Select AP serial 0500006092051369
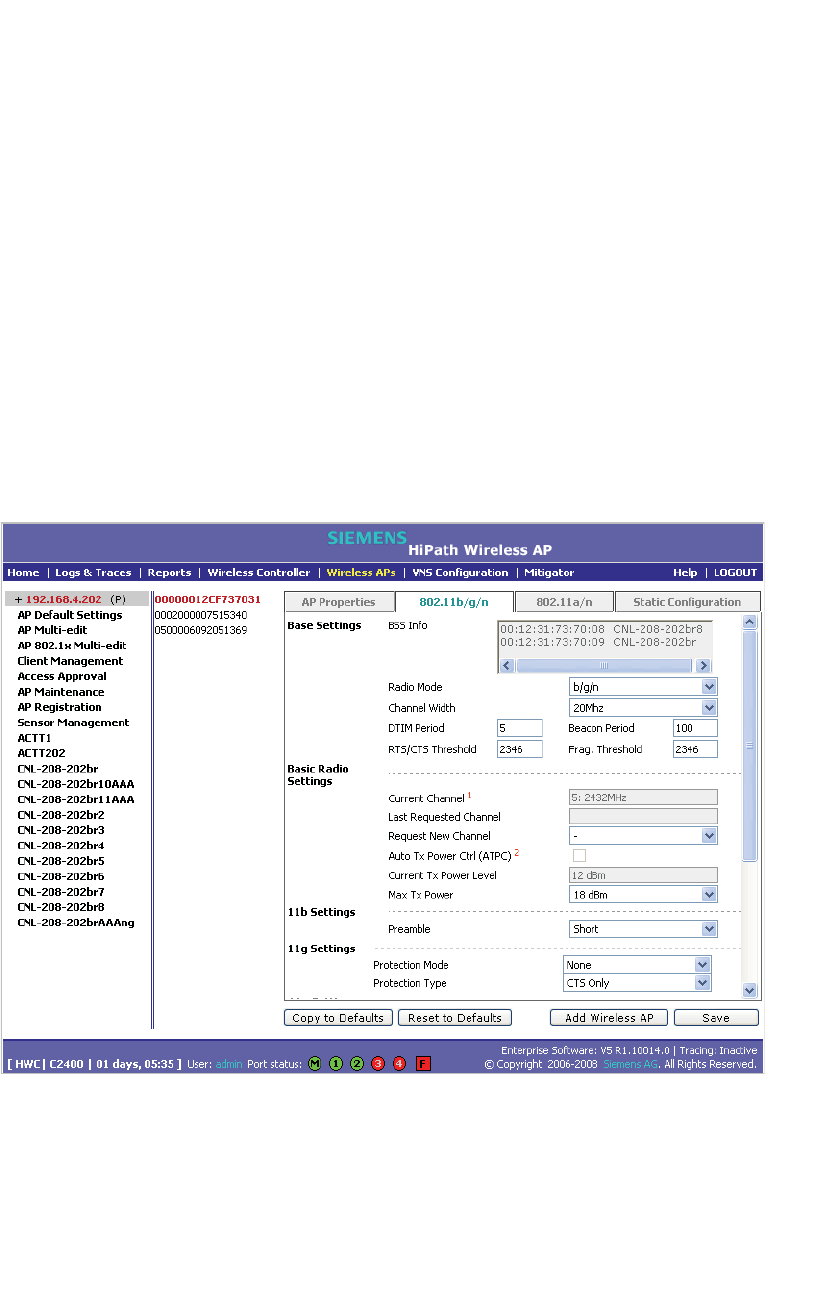Viewport: 816px width, 1313px height. pos(200,630)
